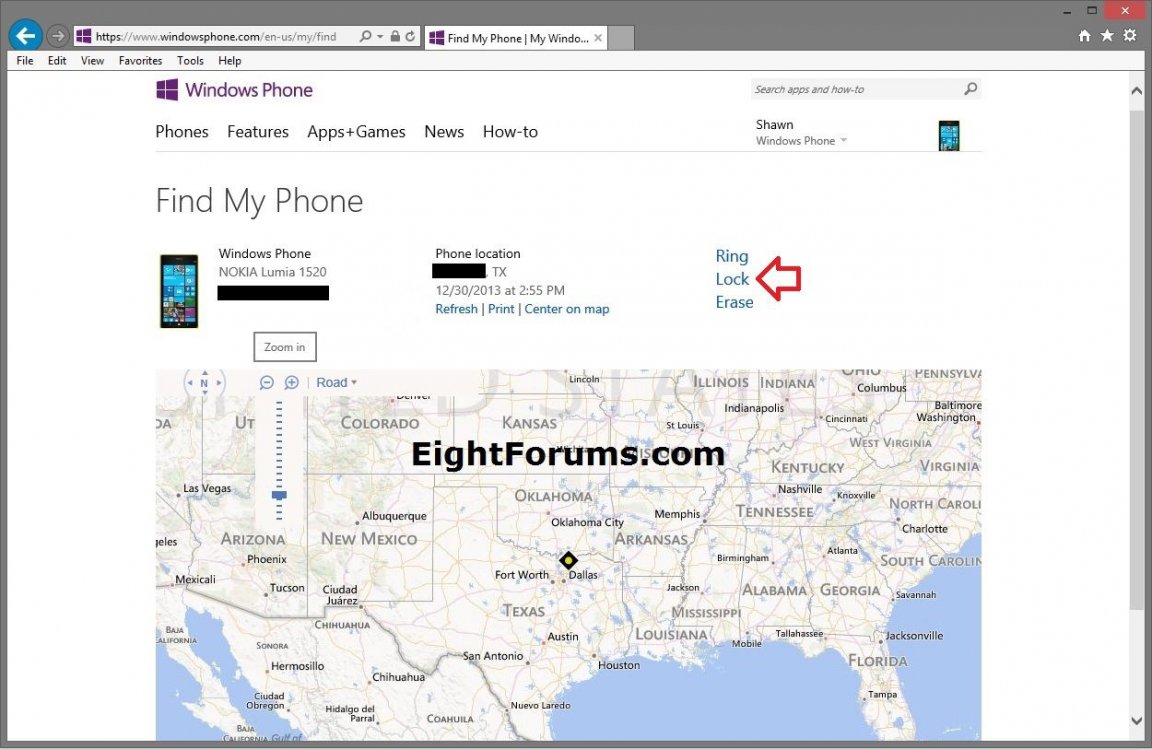Zoom in the map with plus icon
The width and height of the screenshot is (1152, 750).
[292, 383]
